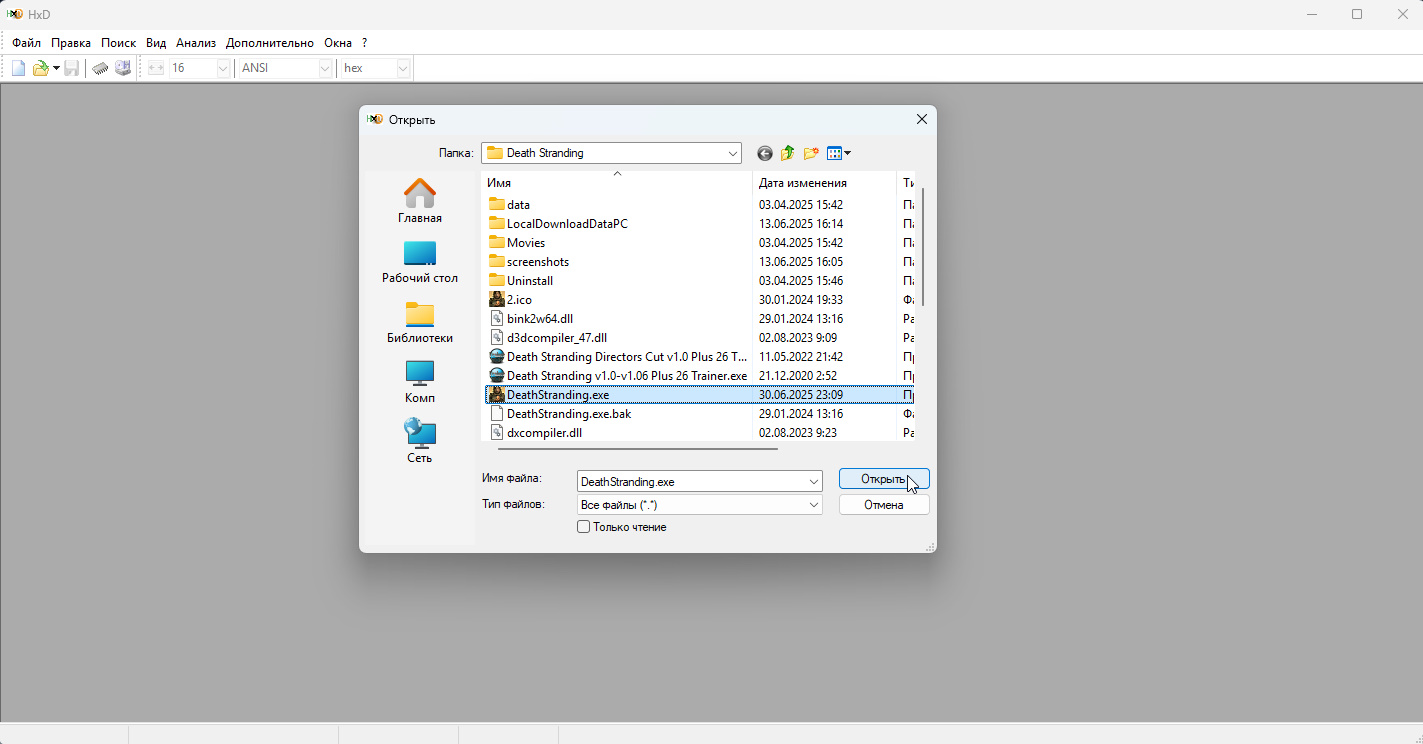Select Главная in the places sidebar

pyautogui.click(x=420, y=201)
